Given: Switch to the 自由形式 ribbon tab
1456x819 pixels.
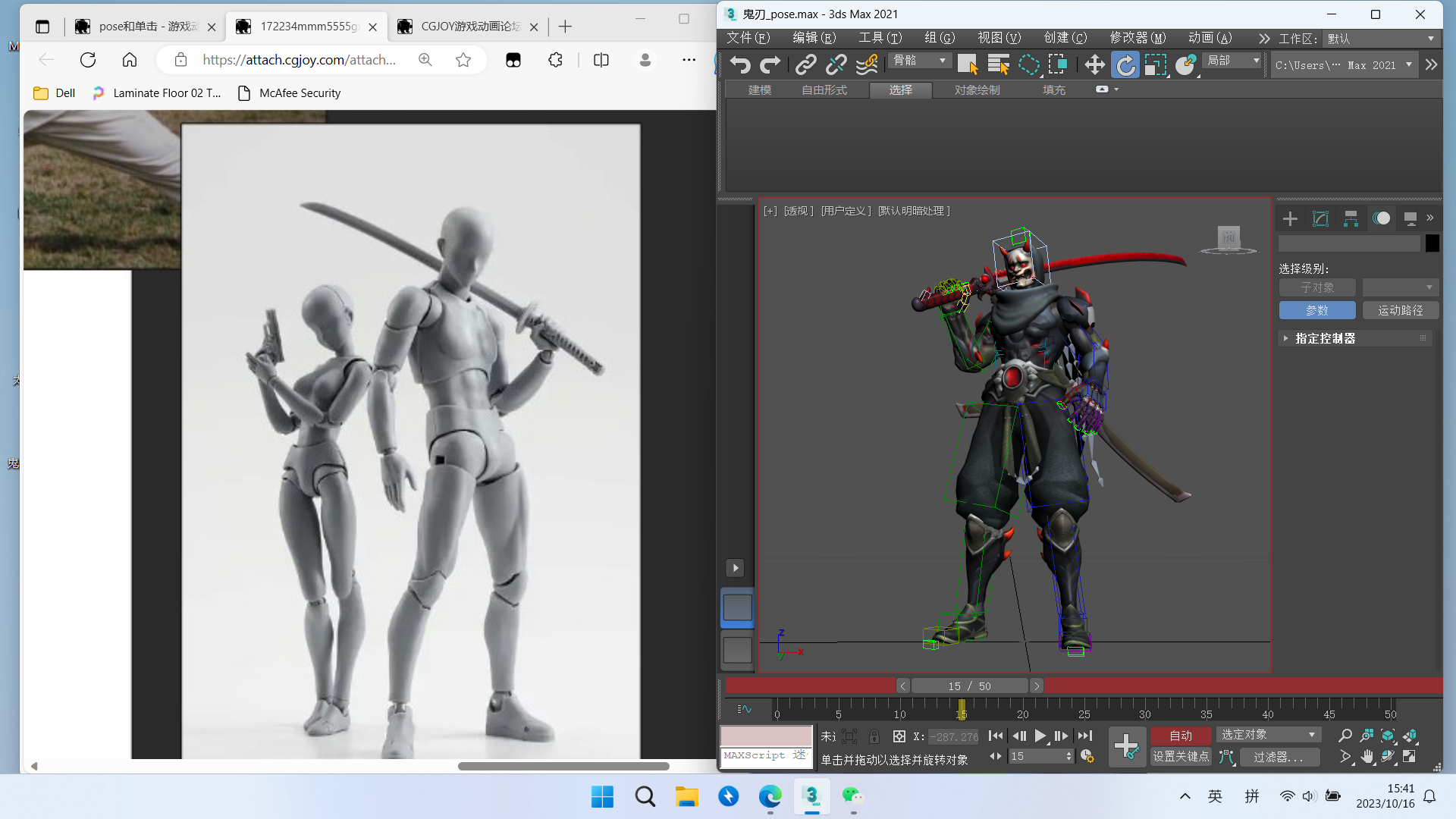Looking at the screenshot, I should tap(824, 90).
